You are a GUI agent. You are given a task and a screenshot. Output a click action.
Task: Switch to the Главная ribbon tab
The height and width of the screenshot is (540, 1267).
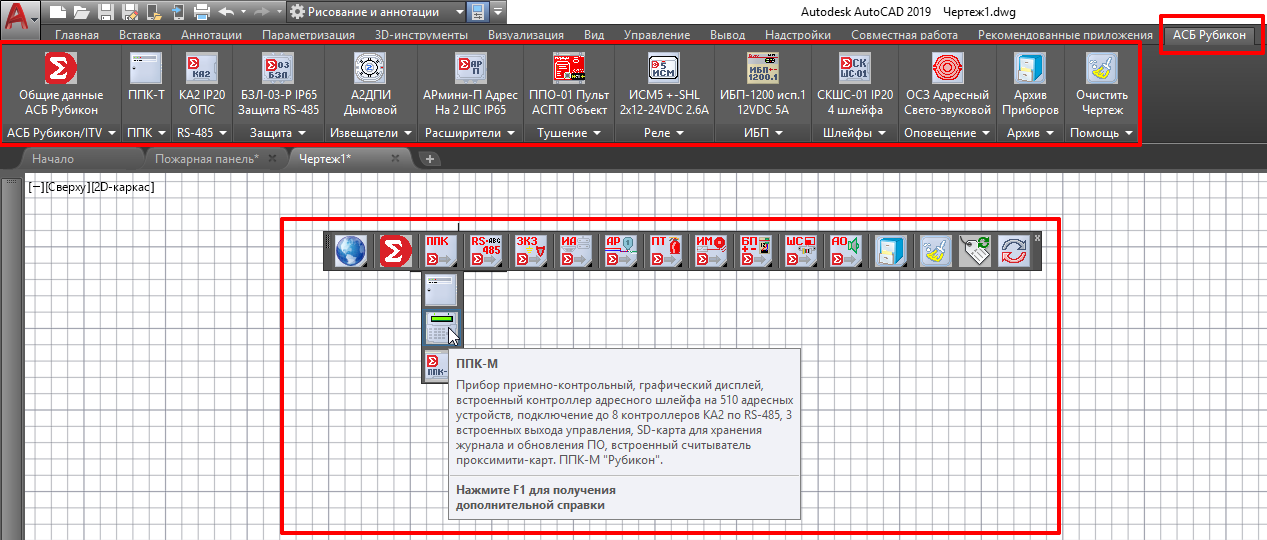point(77,35)
